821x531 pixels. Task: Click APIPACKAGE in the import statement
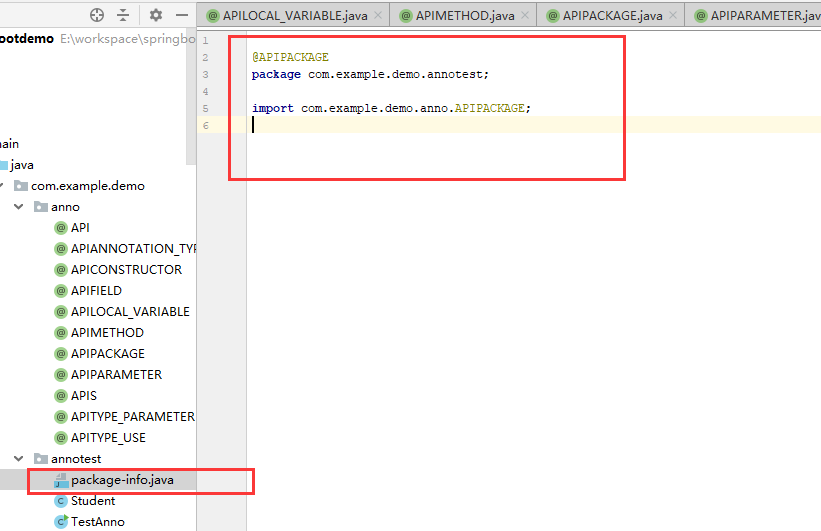[489, 108]
